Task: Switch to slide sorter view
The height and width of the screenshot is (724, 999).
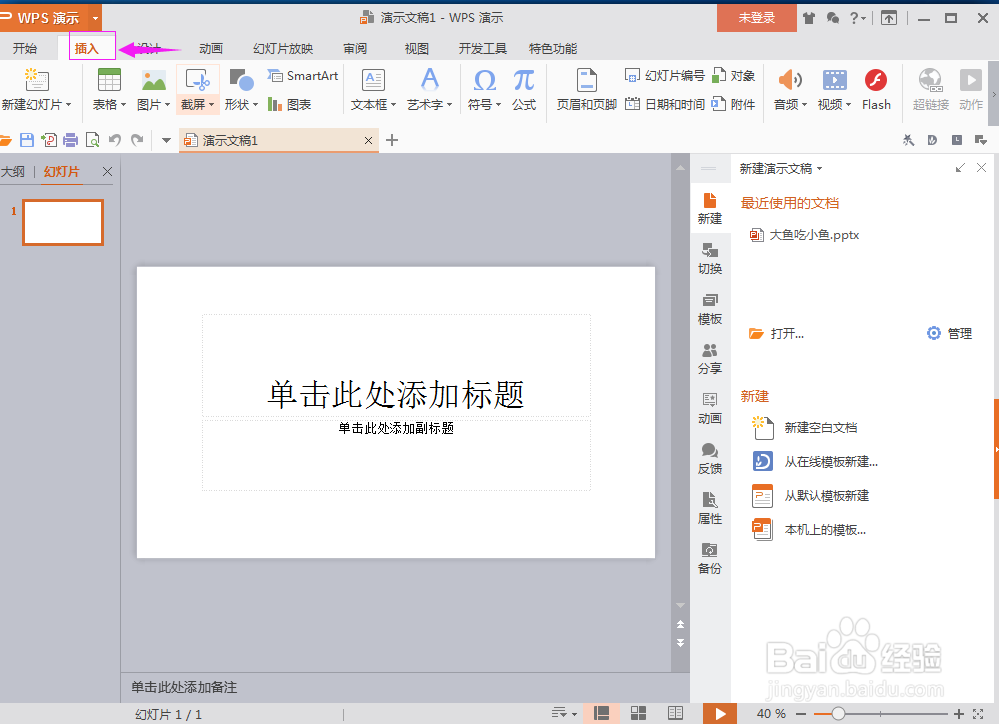Action: click(638, 713)
